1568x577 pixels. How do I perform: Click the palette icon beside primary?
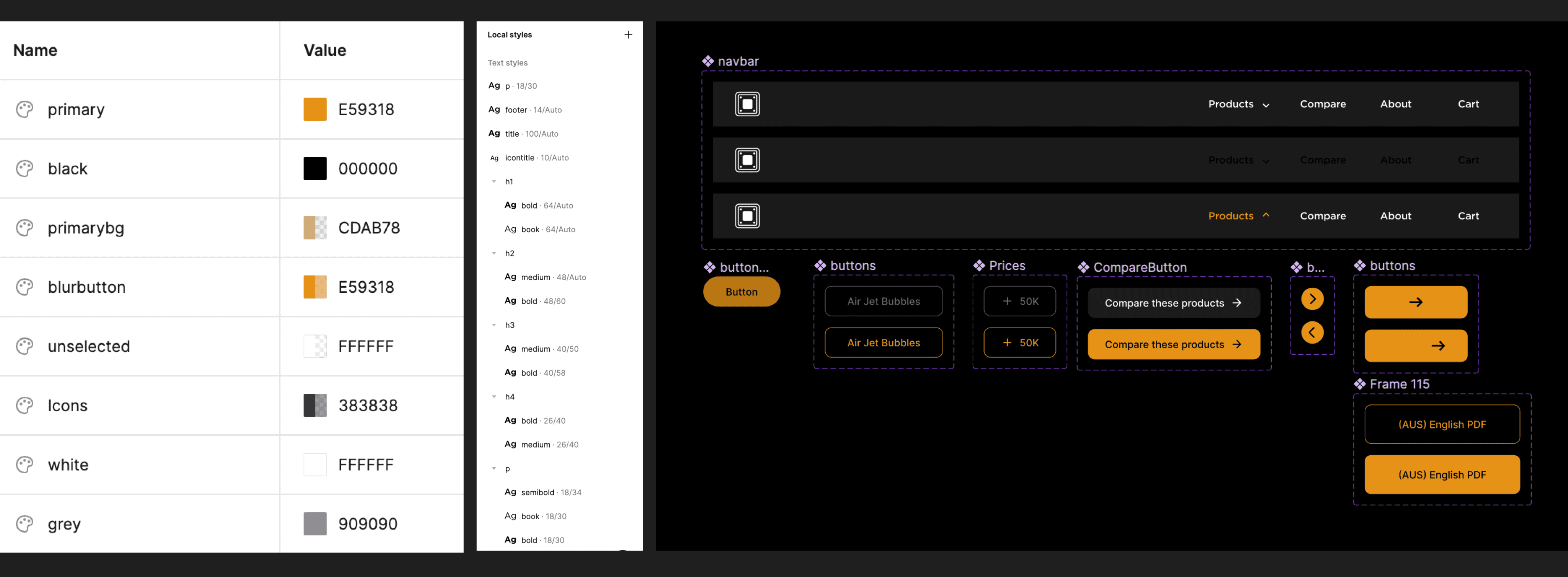24,109
